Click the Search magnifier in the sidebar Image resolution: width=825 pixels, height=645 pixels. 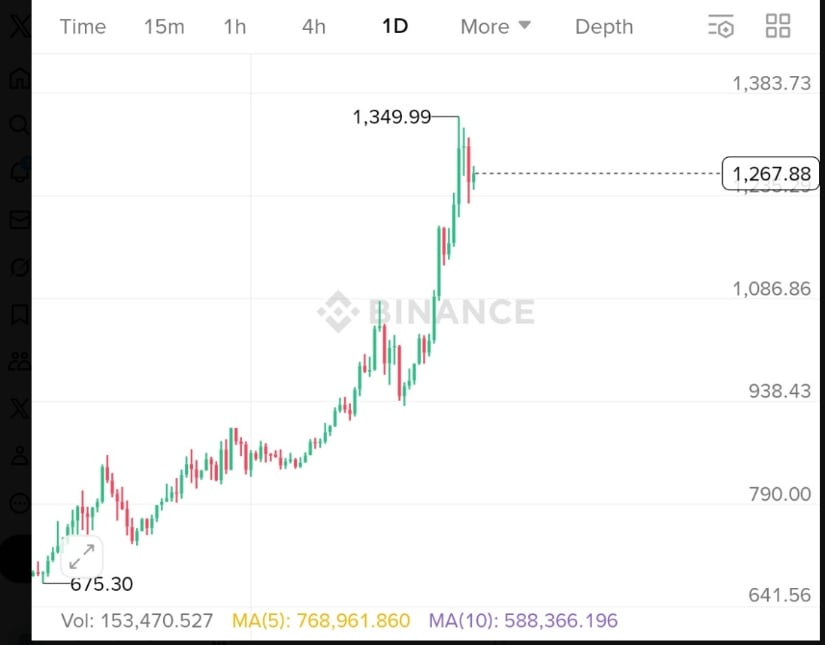click(x=19, y=125)
